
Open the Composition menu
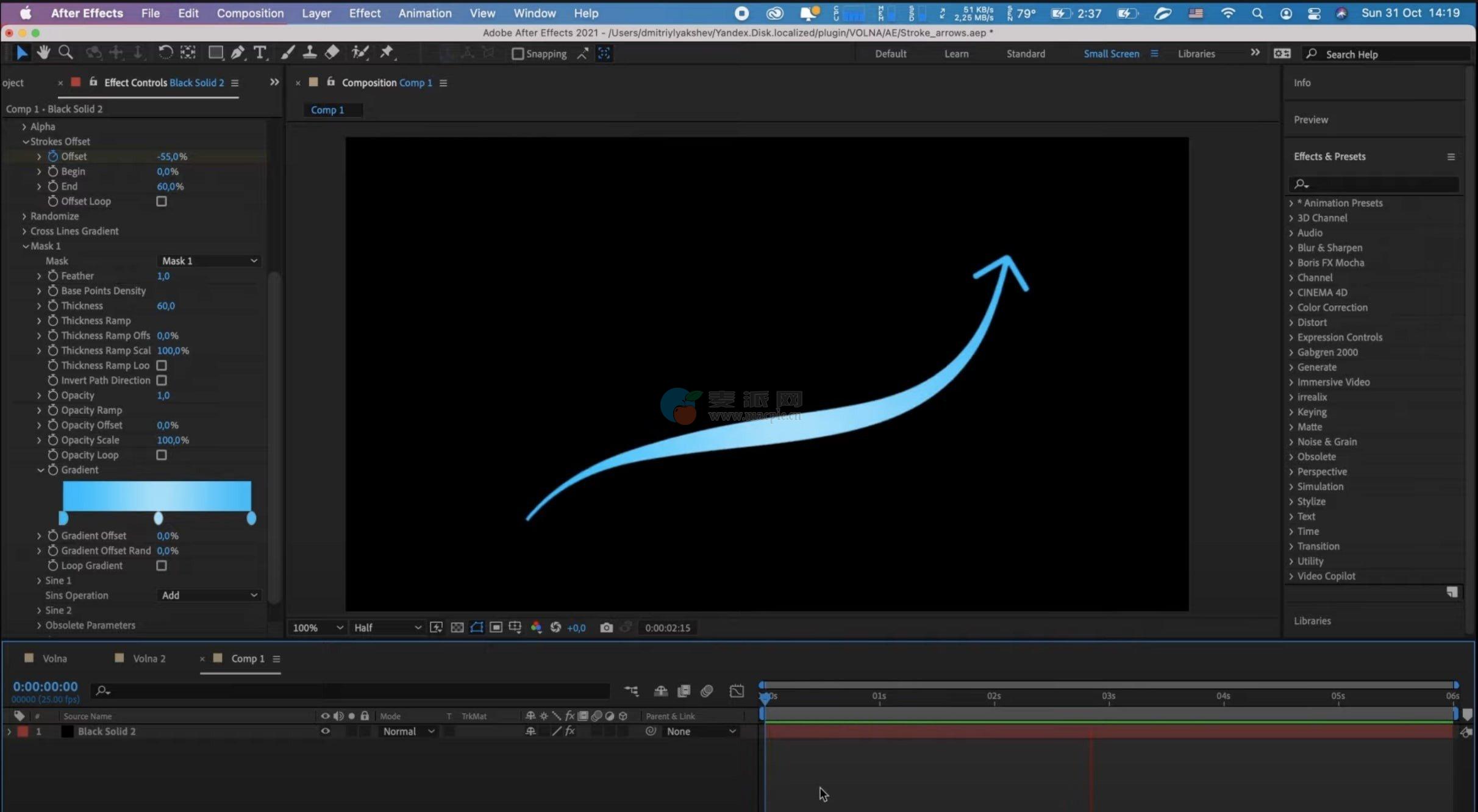pyautogui.click(x=250, y=13)
